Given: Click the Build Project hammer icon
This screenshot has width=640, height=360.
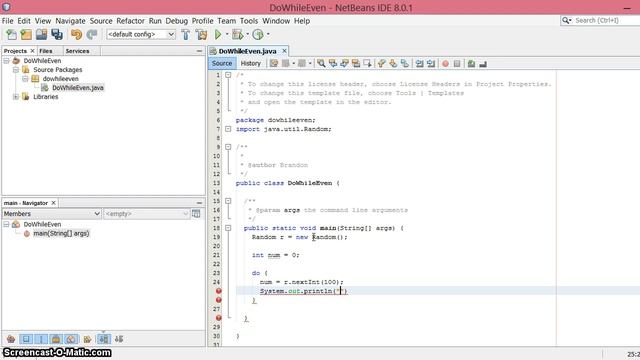Looking at the screenshot, I should click(x=185, y=35).
